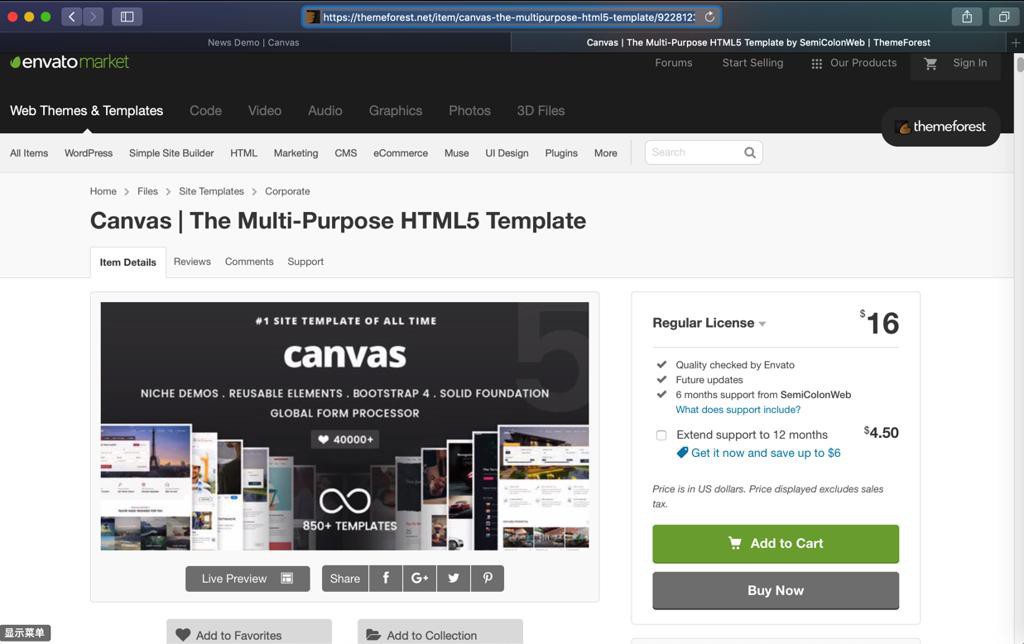Toggle the Safari sidebar button

pyautogui.click(x=127, y=16)
